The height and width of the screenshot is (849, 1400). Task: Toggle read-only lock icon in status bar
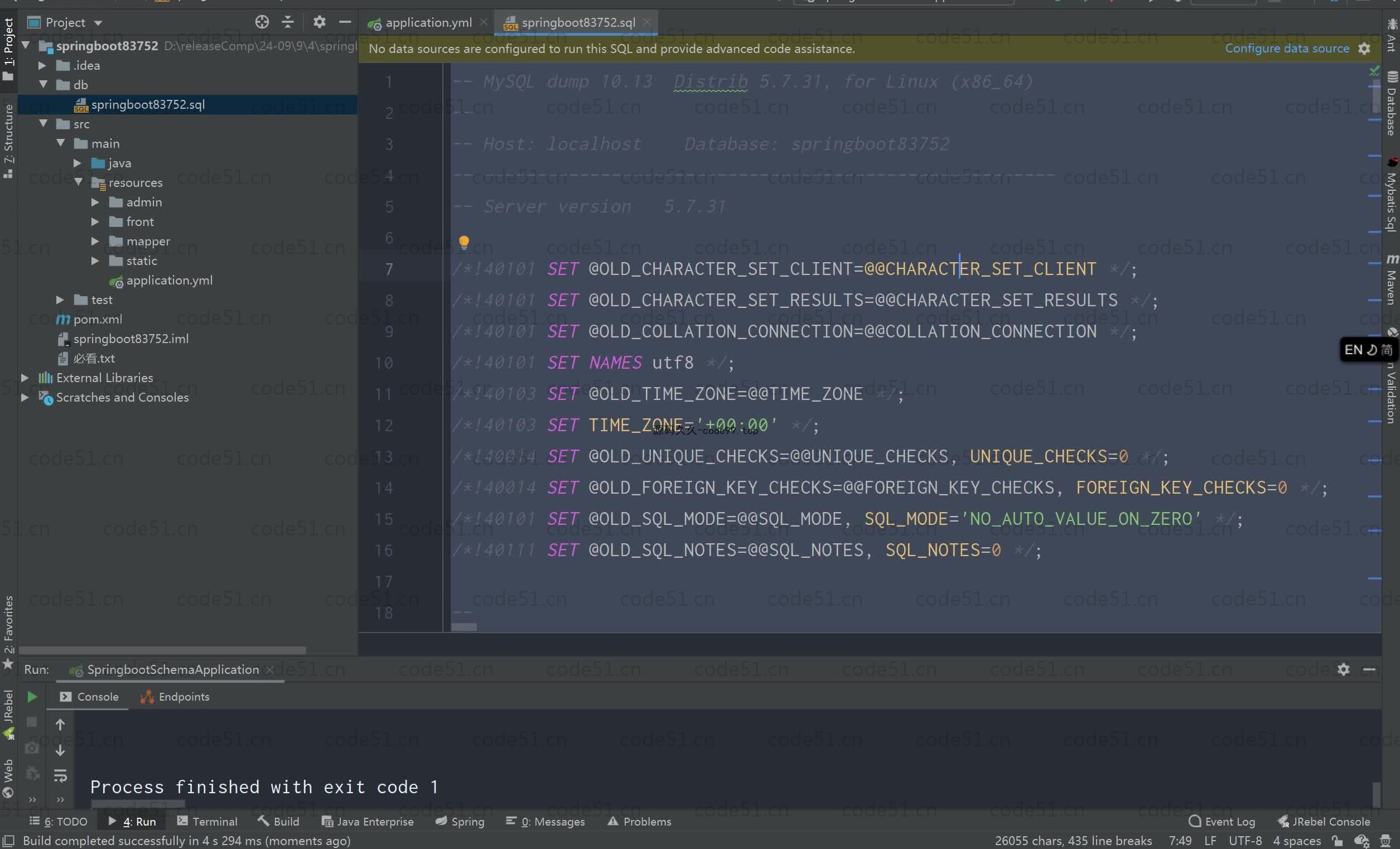(1338, 841)
